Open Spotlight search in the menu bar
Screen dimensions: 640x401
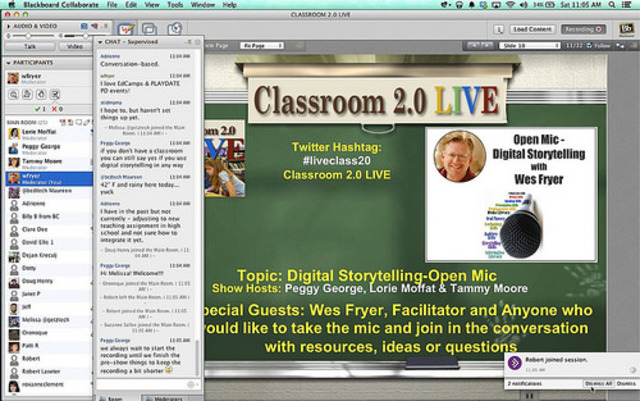coord(611,5)
